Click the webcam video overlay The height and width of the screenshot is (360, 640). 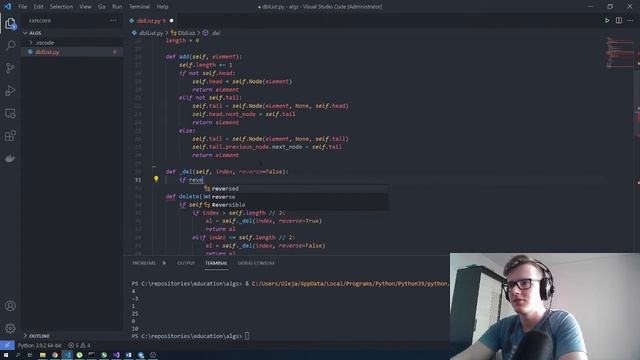(545, 306)
